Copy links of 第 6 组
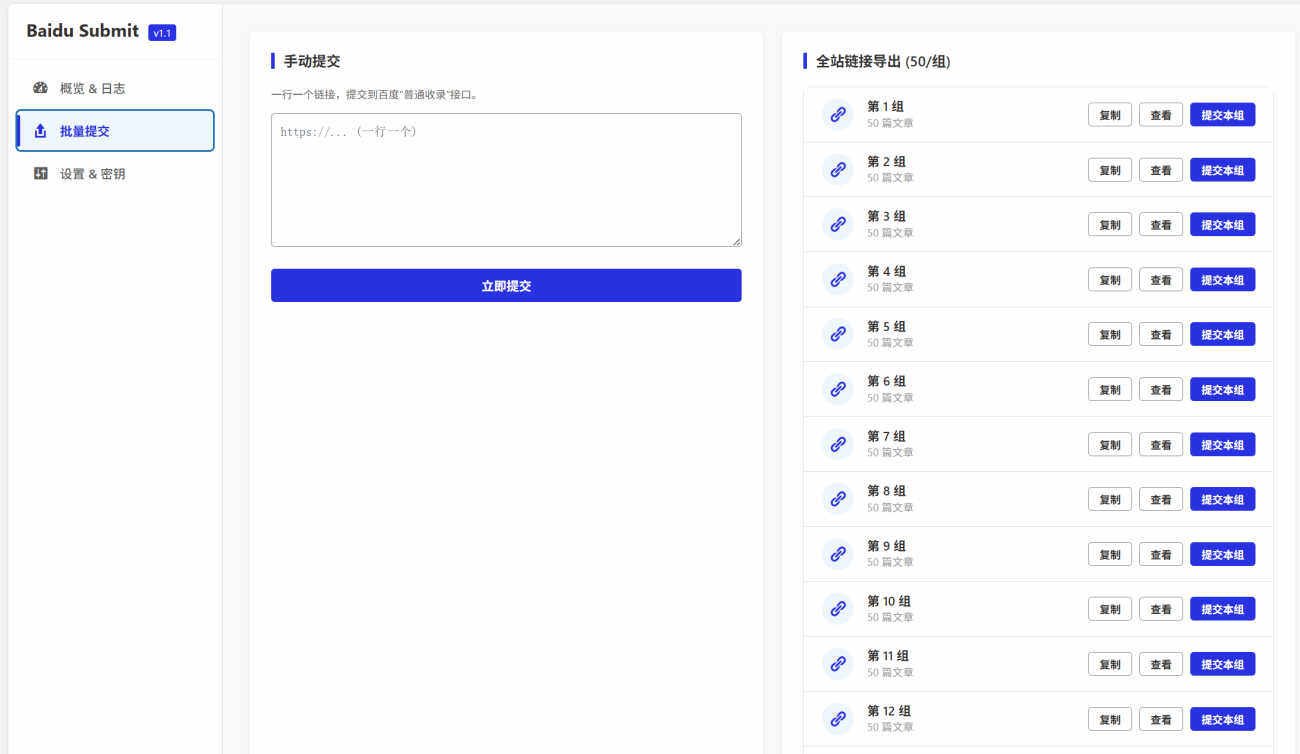 coord(1110,390)
